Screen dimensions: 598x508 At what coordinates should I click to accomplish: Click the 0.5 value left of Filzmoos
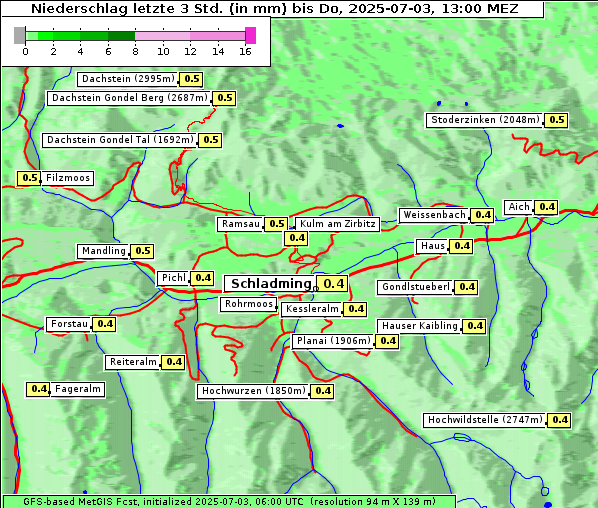[29, 178]
